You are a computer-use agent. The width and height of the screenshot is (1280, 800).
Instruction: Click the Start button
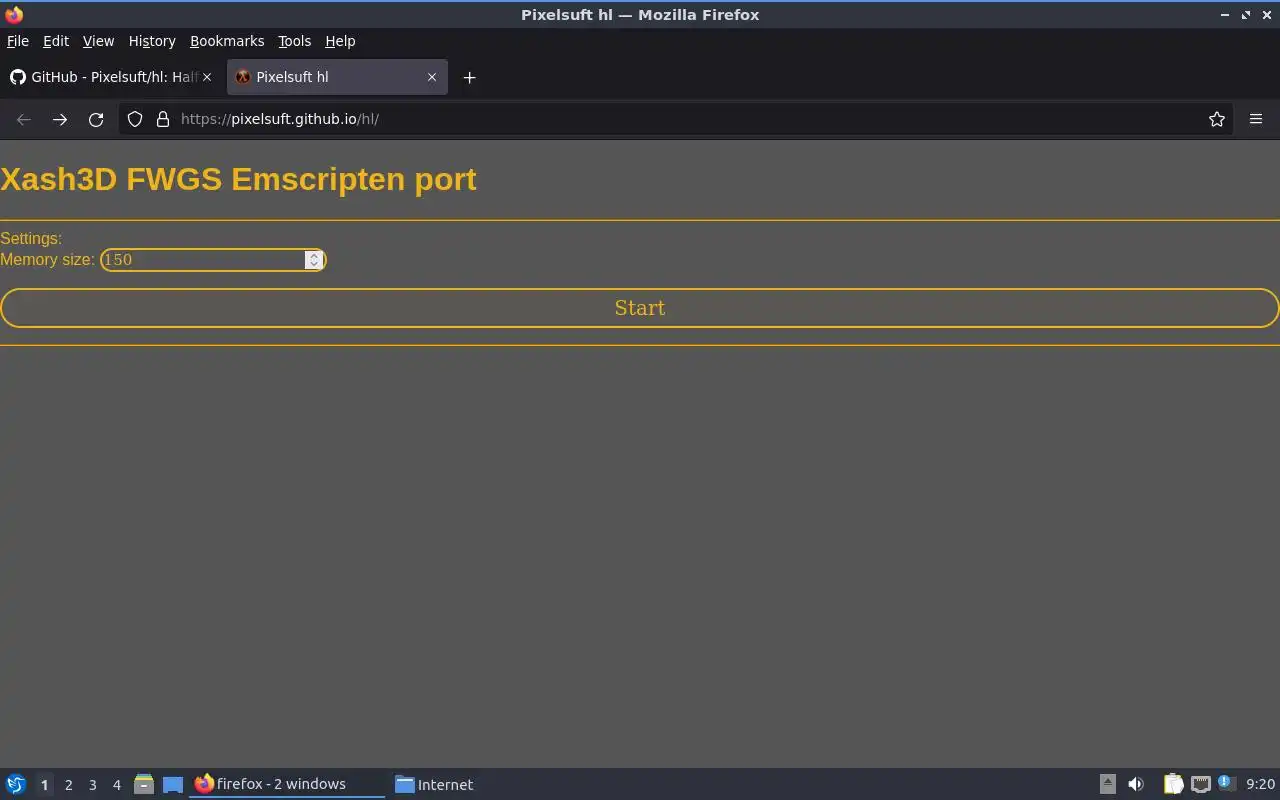tap(640, 308)
